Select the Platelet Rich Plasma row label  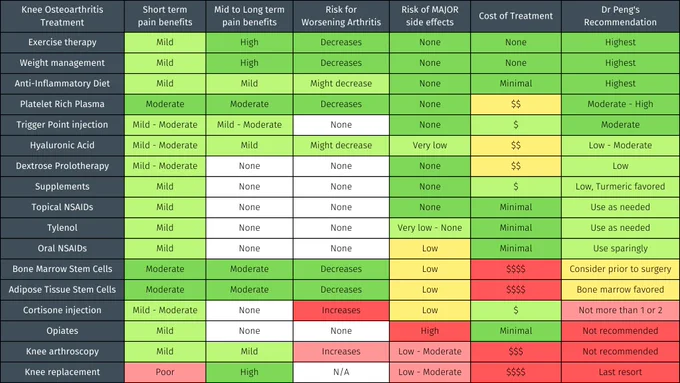[62, 104]
